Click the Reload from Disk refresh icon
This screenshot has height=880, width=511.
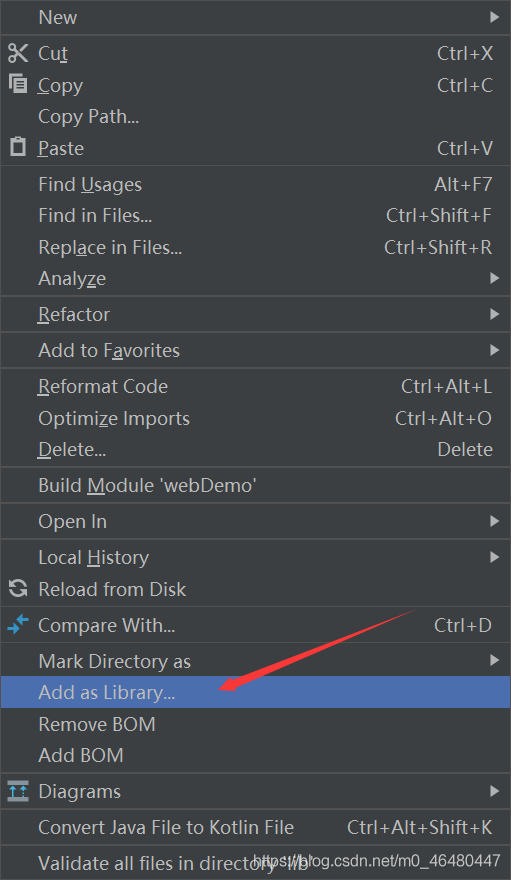pos(18,588)
